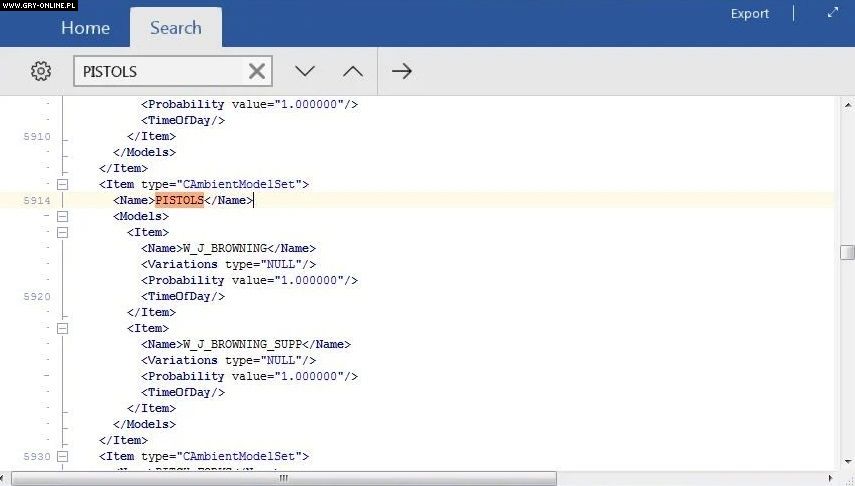Screen dimensions: 855x486
Task: Fold the Item containing W_J_BROWNING
Action: (x=62, y=232)
